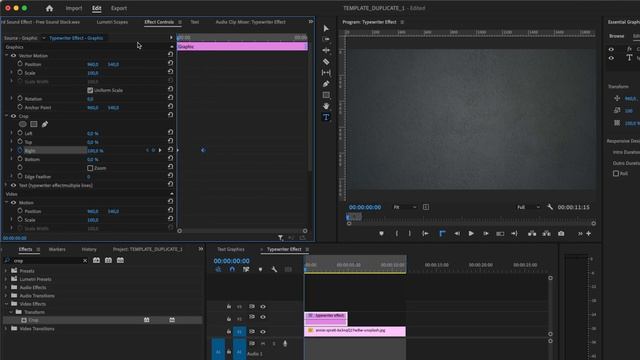Click Mark In in Program Monitor
This screenshot has height=360, width=640.
(x=397, y=233)
